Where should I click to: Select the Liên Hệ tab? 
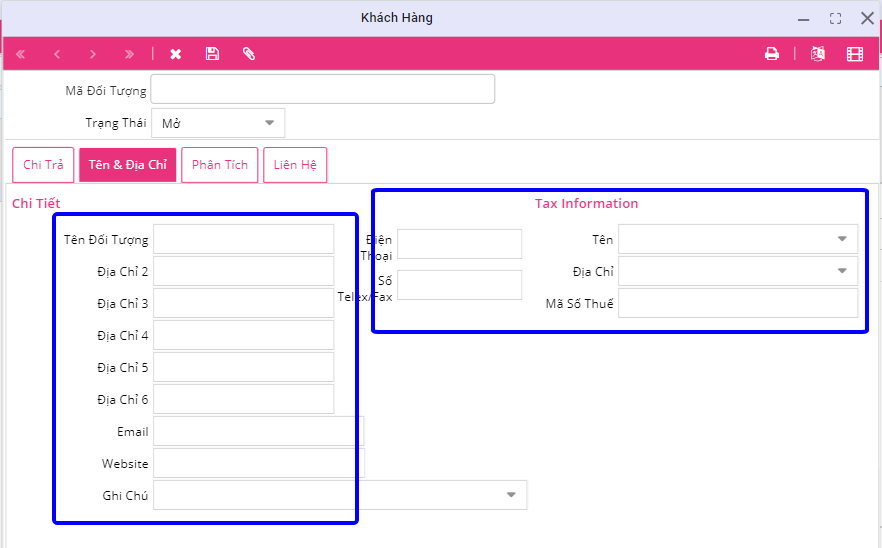coord(295,165)
